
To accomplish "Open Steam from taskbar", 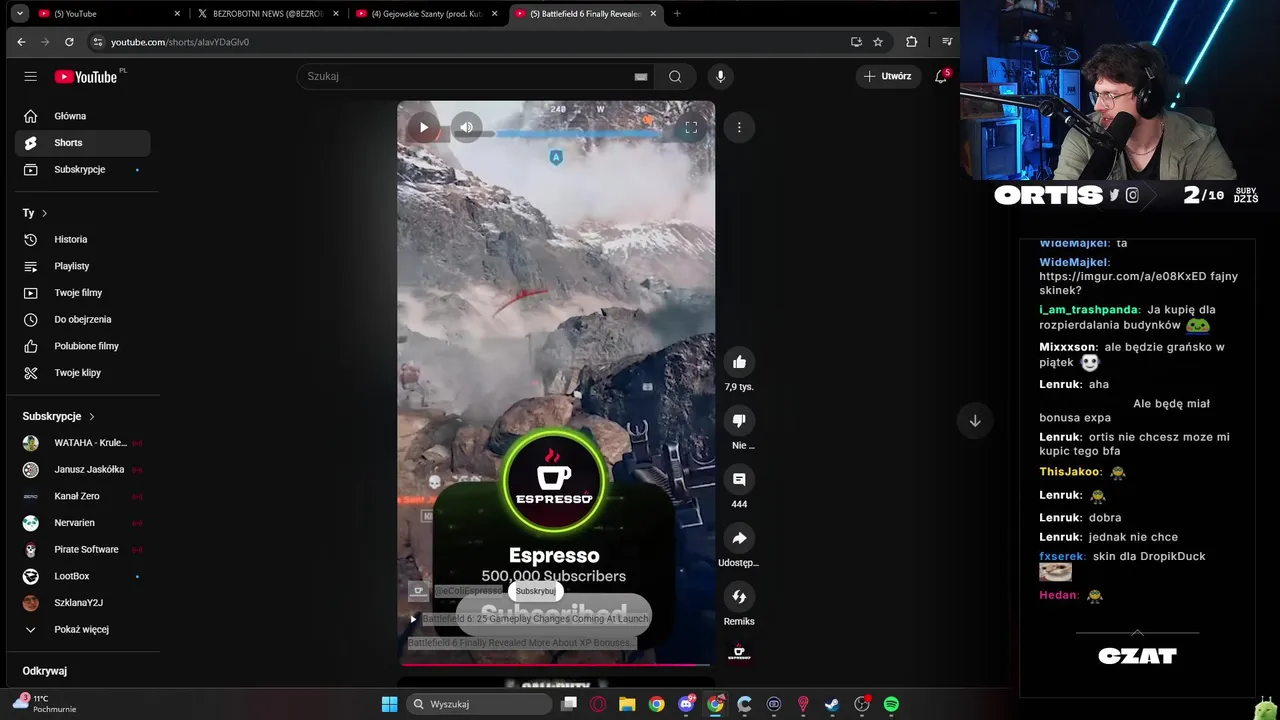I will tap(832, 704).
